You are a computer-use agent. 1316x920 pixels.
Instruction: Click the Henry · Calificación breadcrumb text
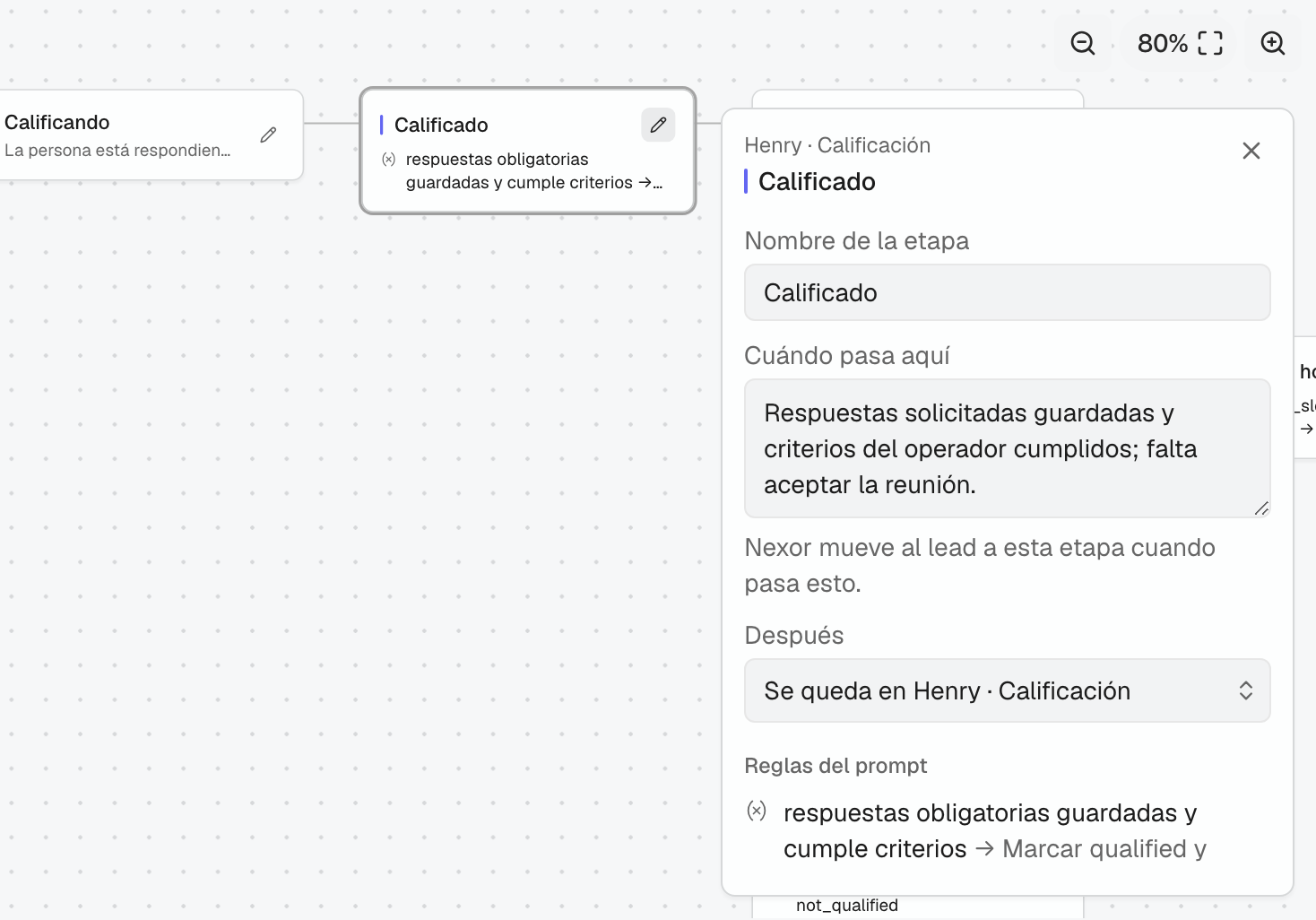click(837, 145)
